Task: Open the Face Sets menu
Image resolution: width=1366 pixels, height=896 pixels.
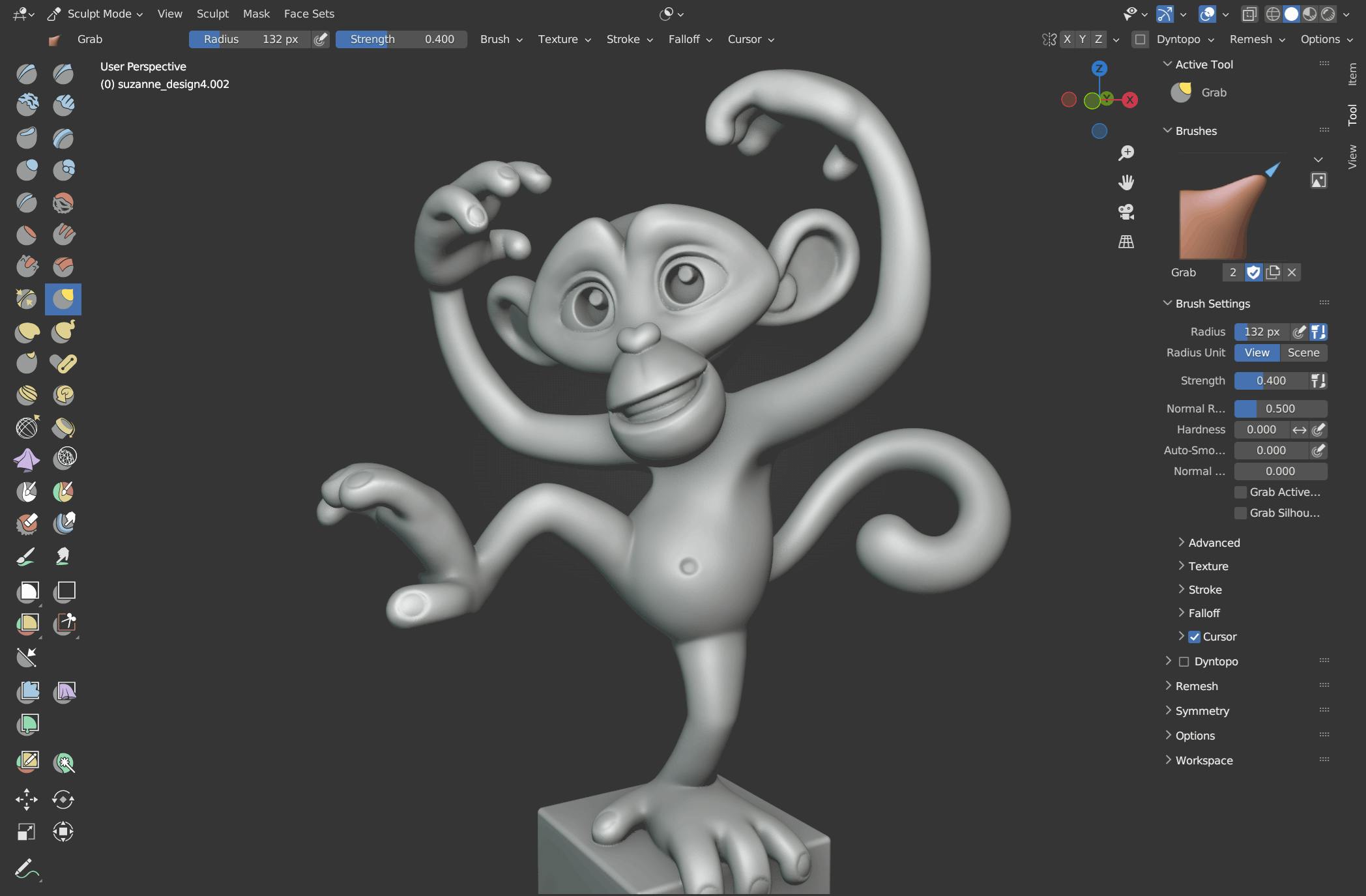Action: pyautogui.click(x=309, y=14)
